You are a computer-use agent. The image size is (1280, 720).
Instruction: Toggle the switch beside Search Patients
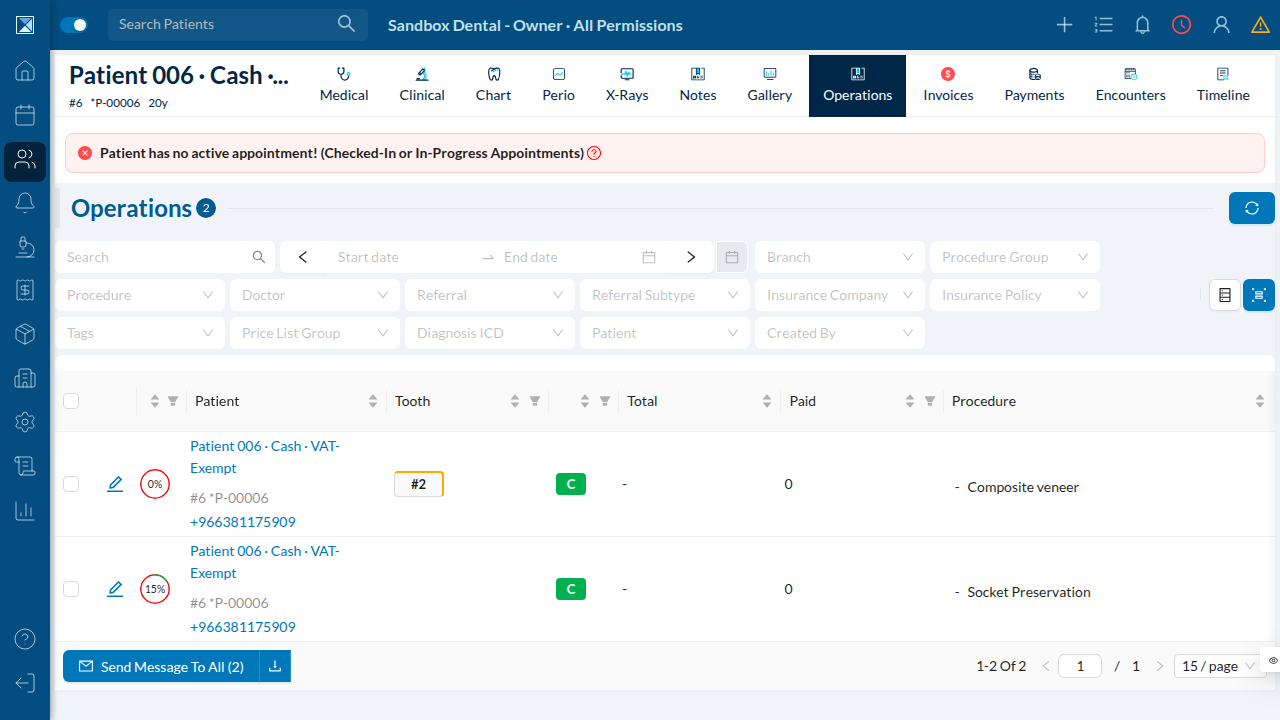(x=74, y=25)
